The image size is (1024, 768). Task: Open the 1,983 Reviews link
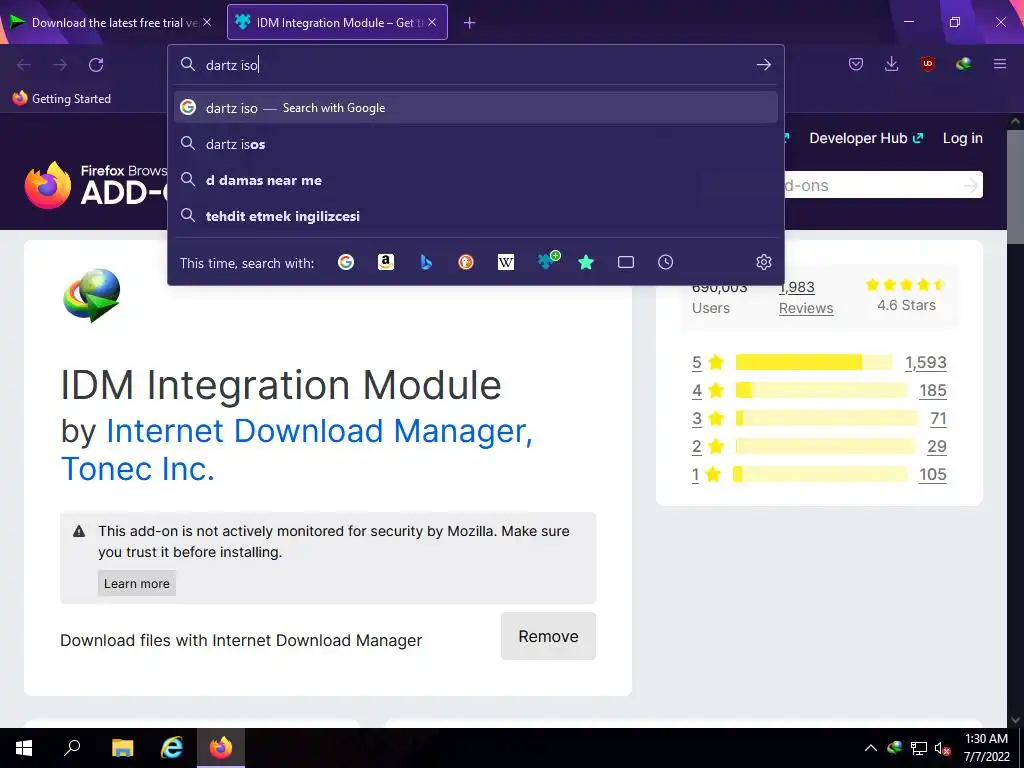(806, 298)
